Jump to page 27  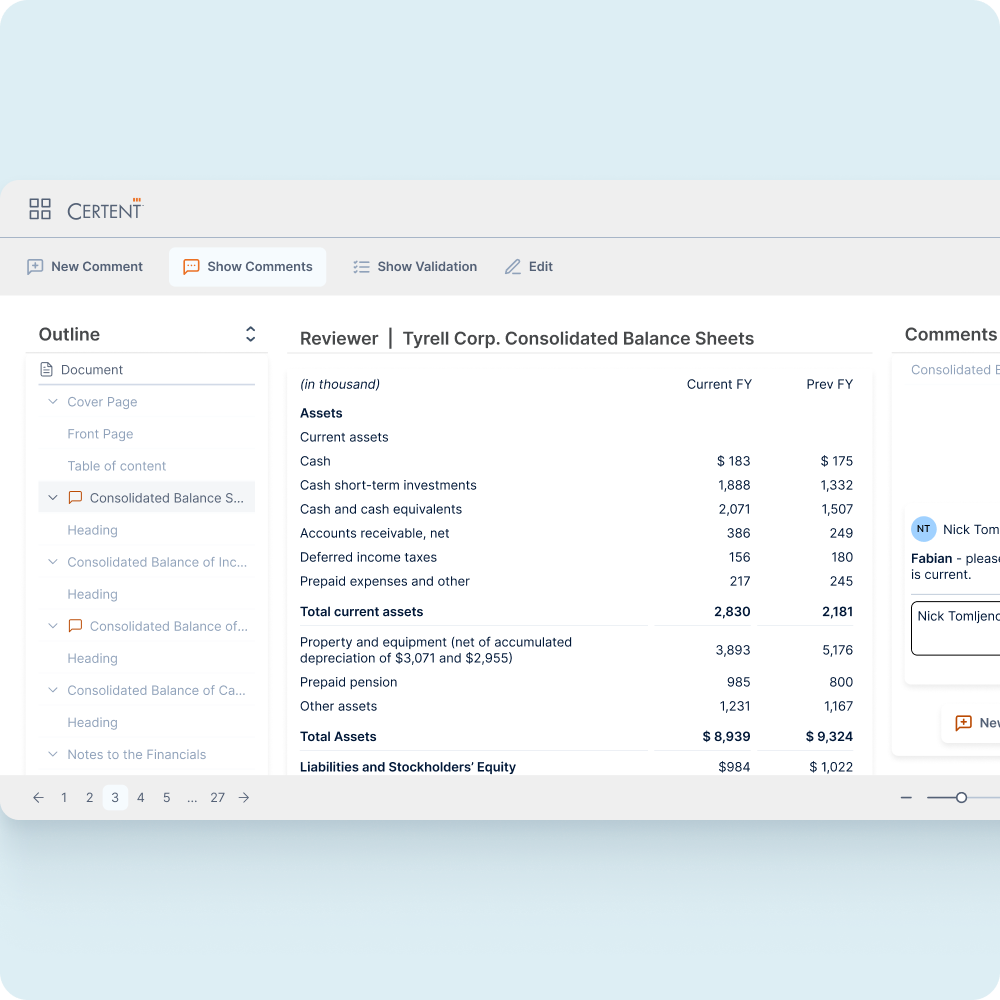tap(217, 798)
